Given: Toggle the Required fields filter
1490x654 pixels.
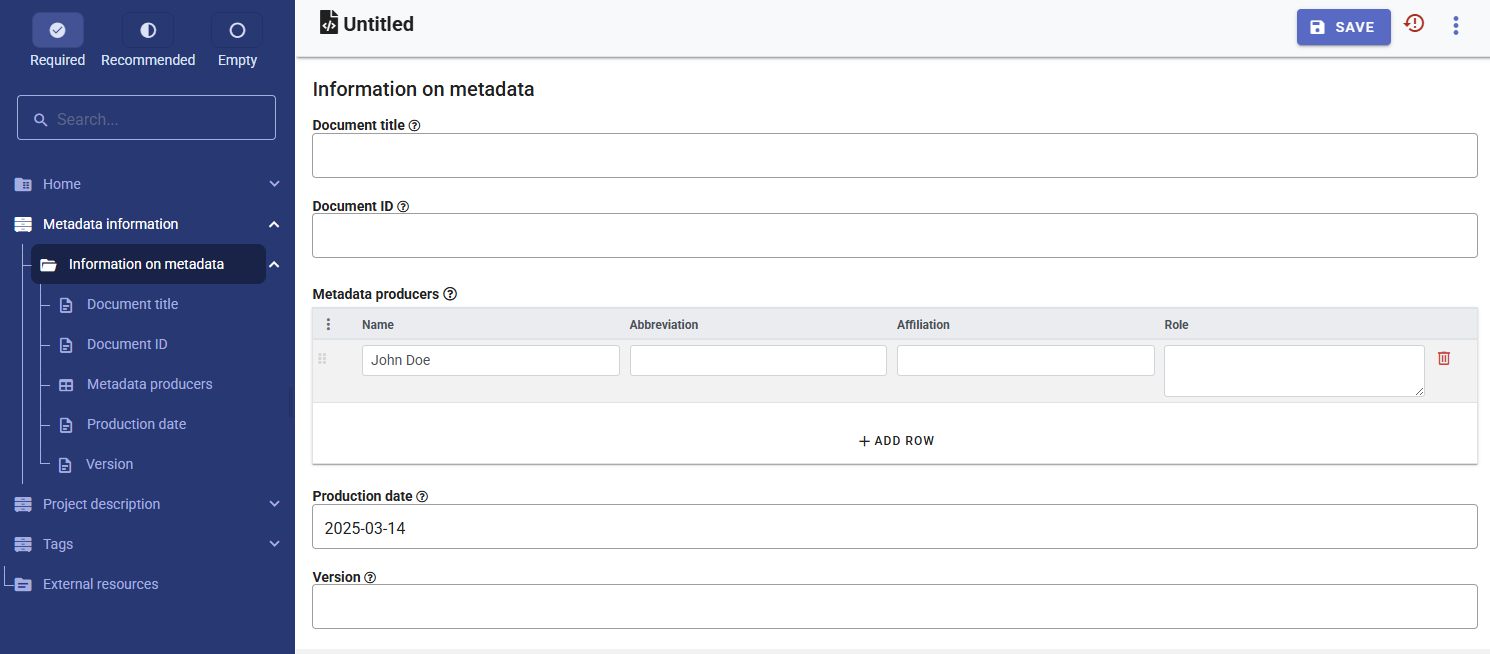Looking at the screenshot, I should pos(57,31).
